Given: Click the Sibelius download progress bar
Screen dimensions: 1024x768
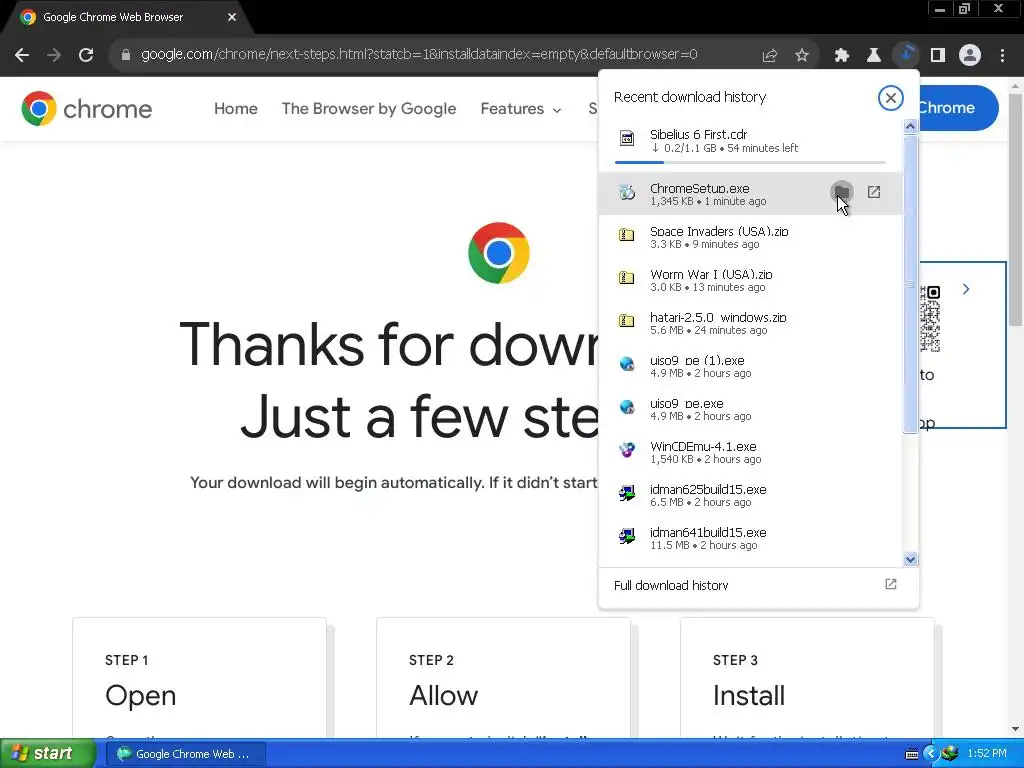Looking at the screenshot, I should (x=750, y=162).
